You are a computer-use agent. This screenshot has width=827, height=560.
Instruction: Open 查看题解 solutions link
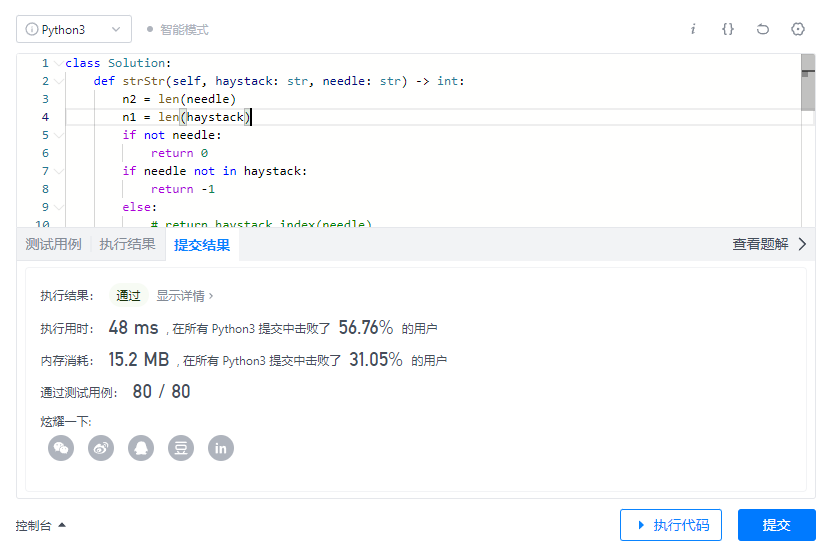coord(760,244)
